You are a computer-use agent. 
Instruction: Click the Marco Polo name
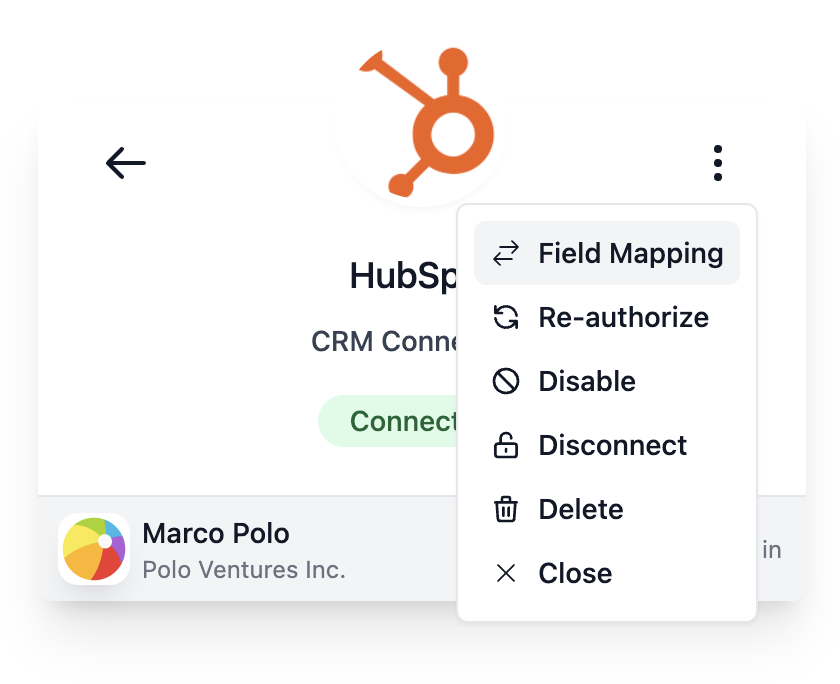(216, 533)
